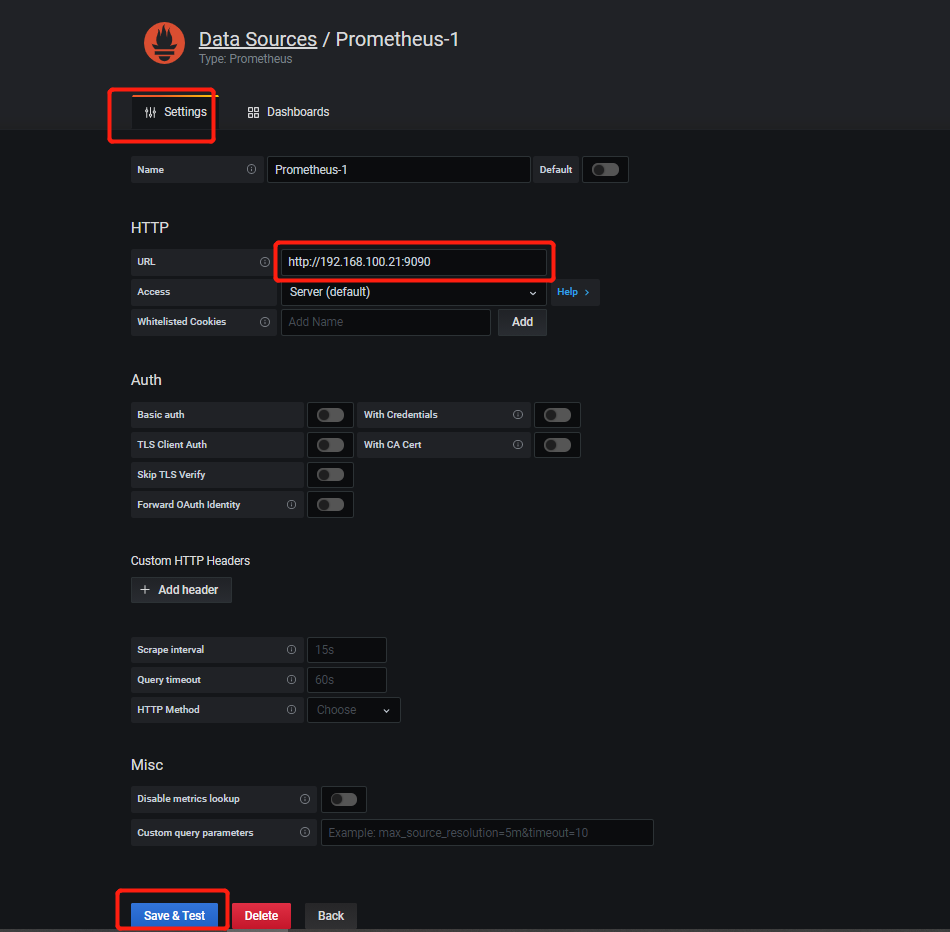Focus the Name input with Prometheus-1
950x932 pixels.
click(399, 170)
